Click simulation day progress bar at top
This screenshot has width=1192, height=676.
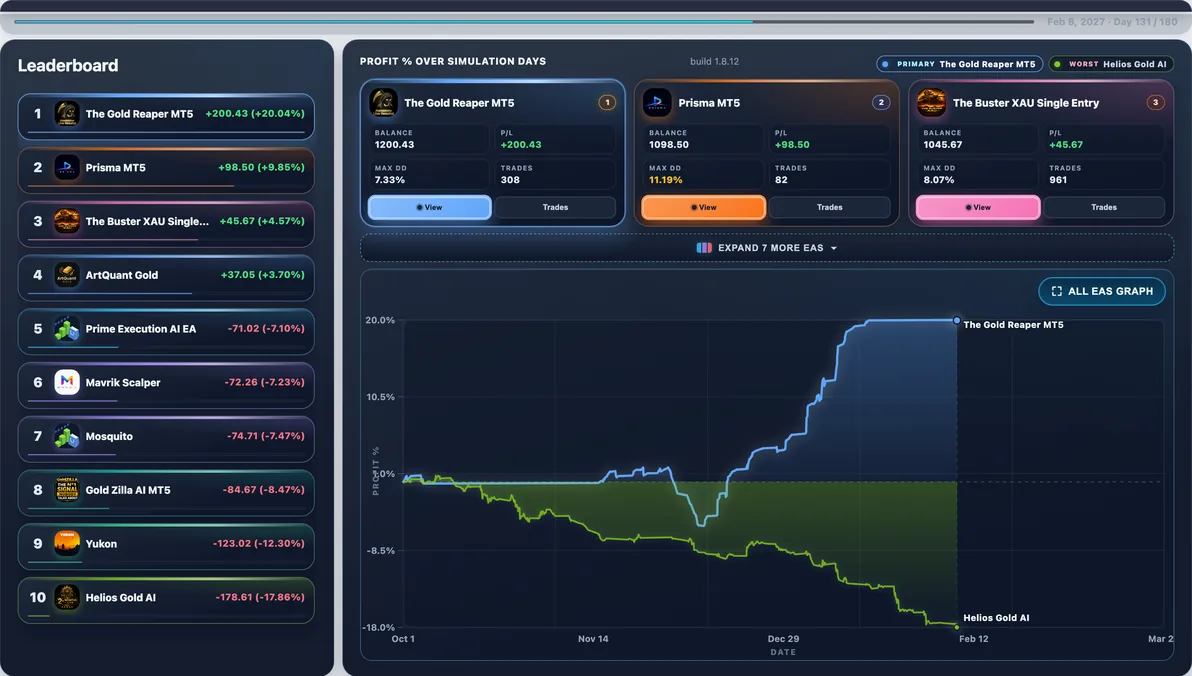click(x=524, y=21)
